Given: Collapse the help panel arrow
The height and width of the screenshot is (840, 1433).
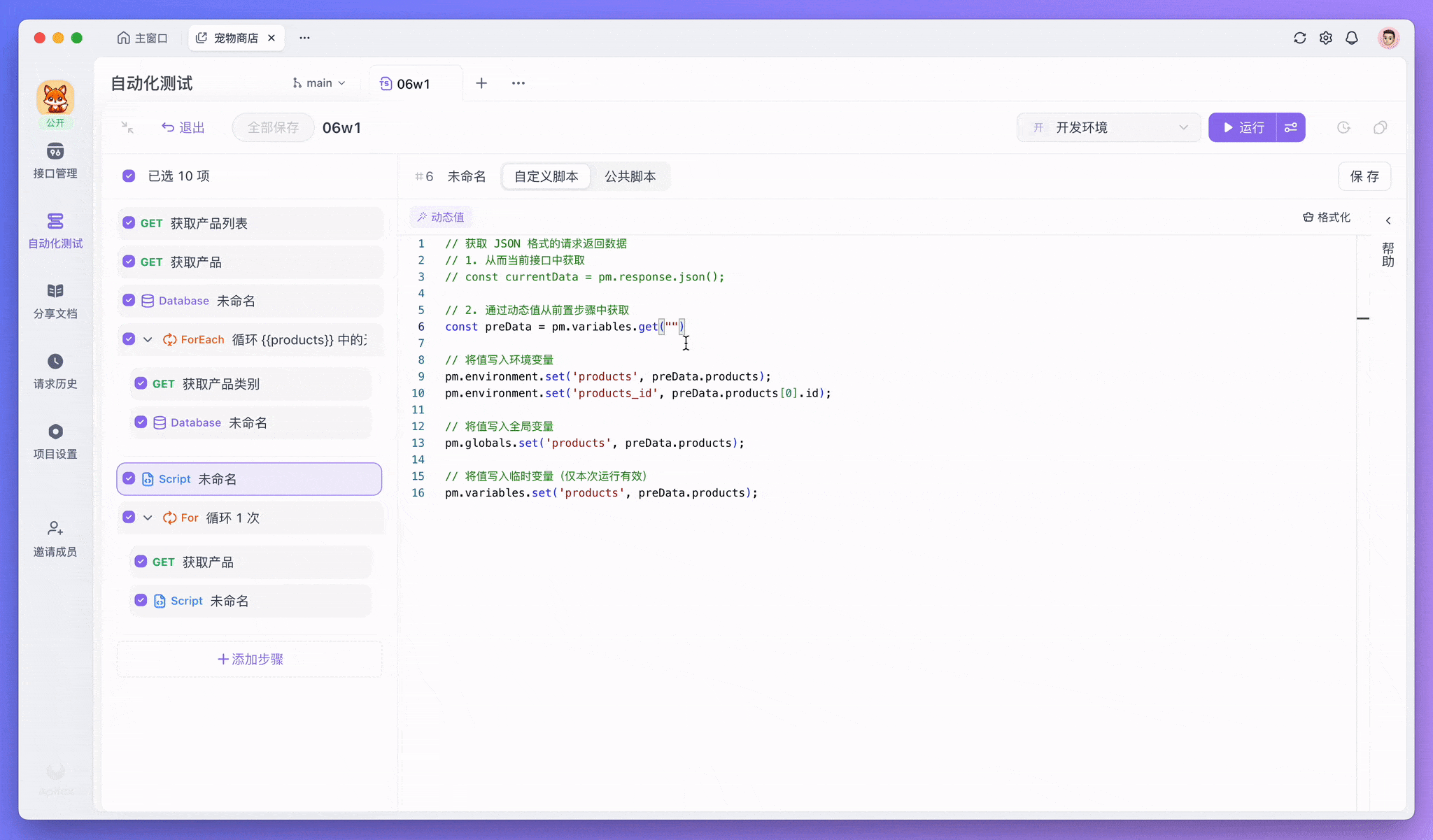Looking at the screenshot, I should (x=1388, y=220).
